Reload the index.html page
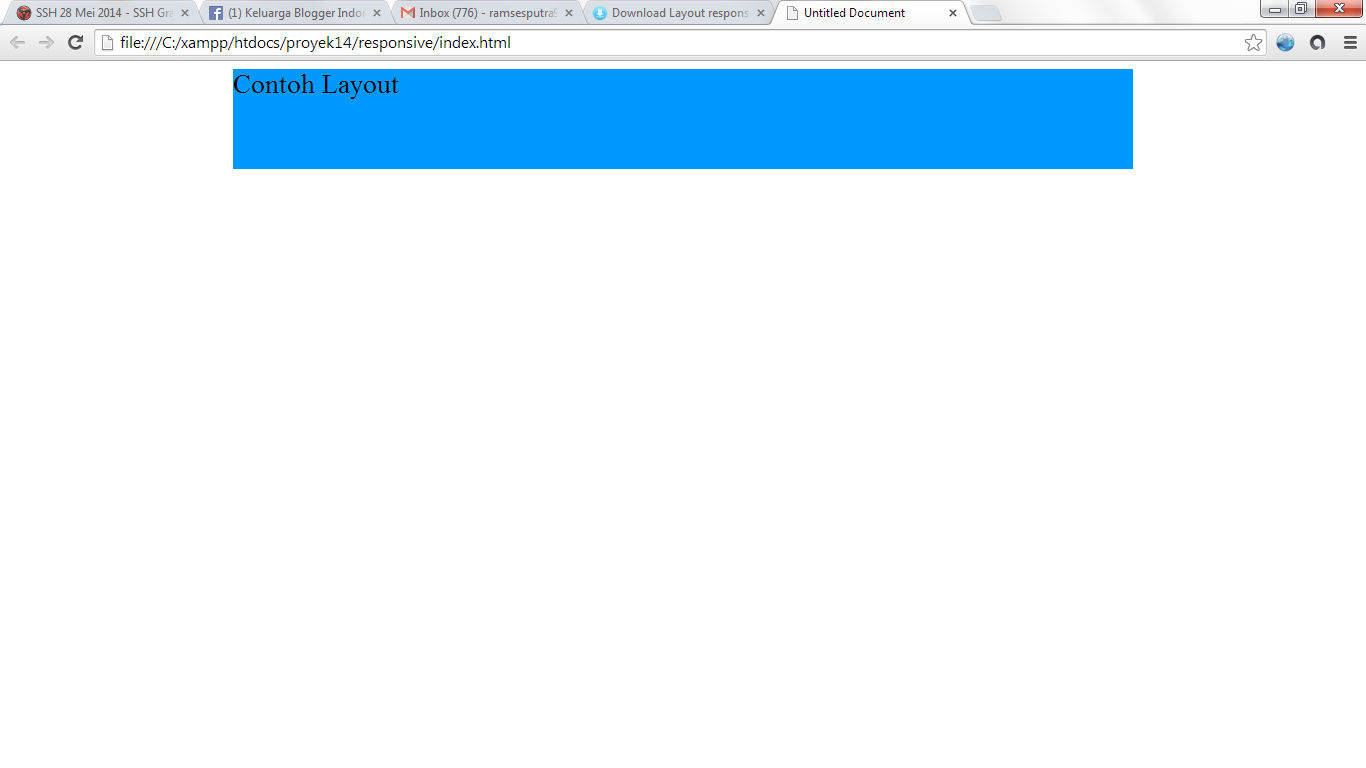This screenshot has height=768, width=1366. coord(75,42)
